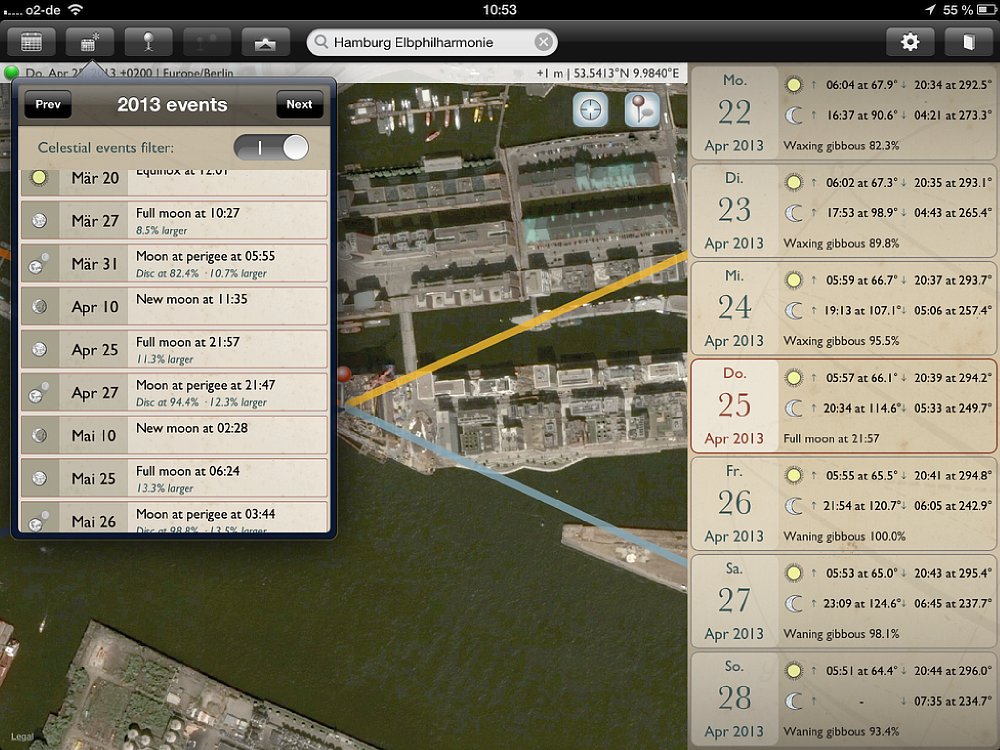Viewport: 1000px width, 750px height.
Task: Go to next year with Next
Action: click(299, 104)
